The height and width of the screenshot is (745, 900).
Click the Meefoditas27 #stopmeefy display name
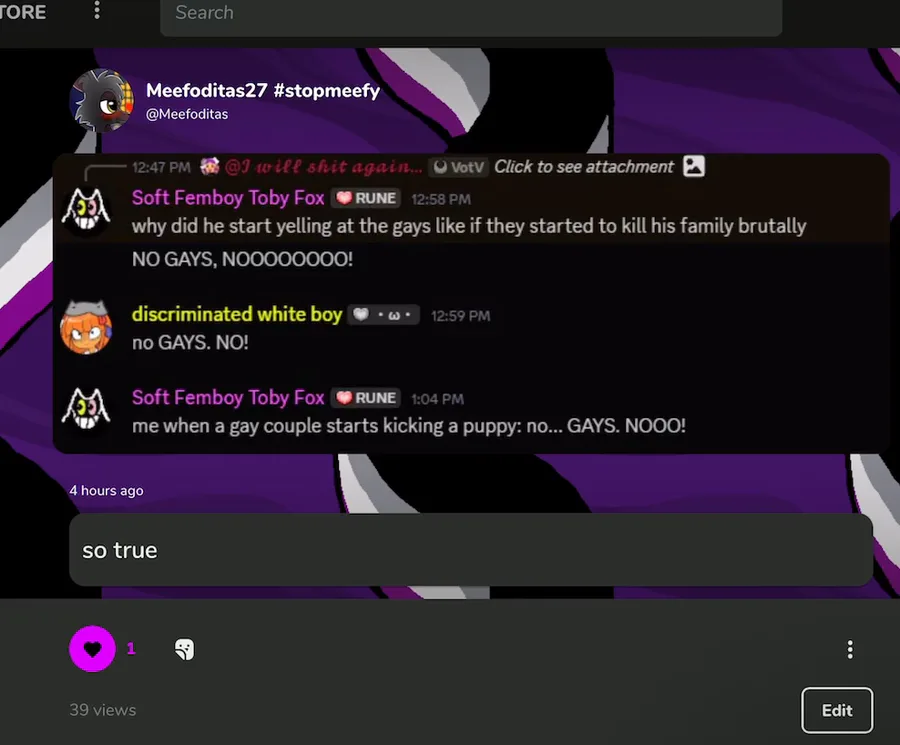(263, 90)
